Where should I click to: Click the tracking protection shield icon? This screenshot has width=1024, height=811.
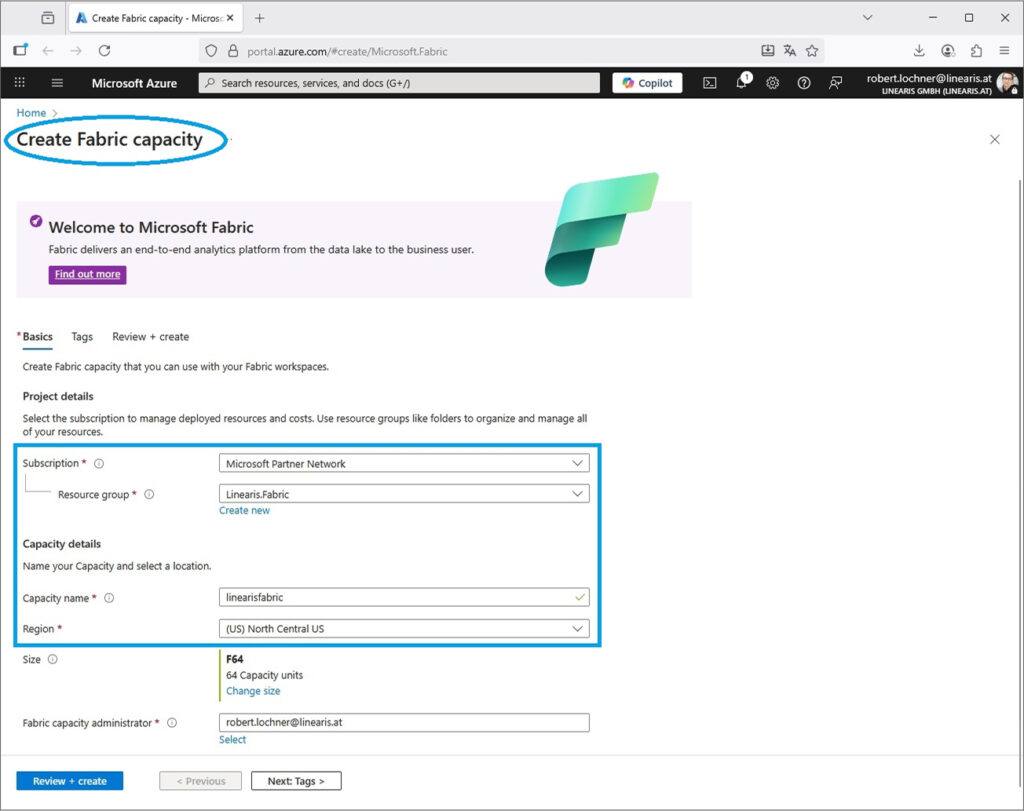click(211, 51)
